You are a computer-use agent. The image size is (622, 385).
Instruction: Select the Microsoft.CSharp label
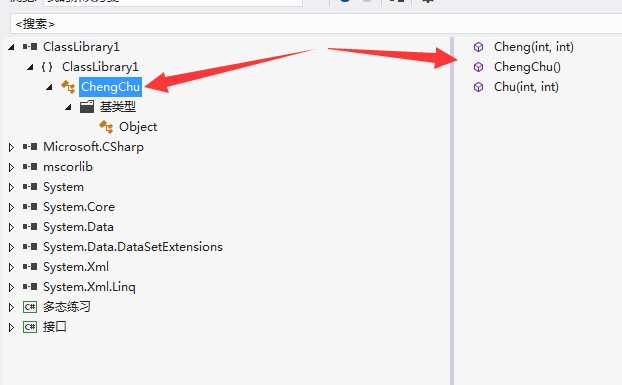tap(93, 147)
